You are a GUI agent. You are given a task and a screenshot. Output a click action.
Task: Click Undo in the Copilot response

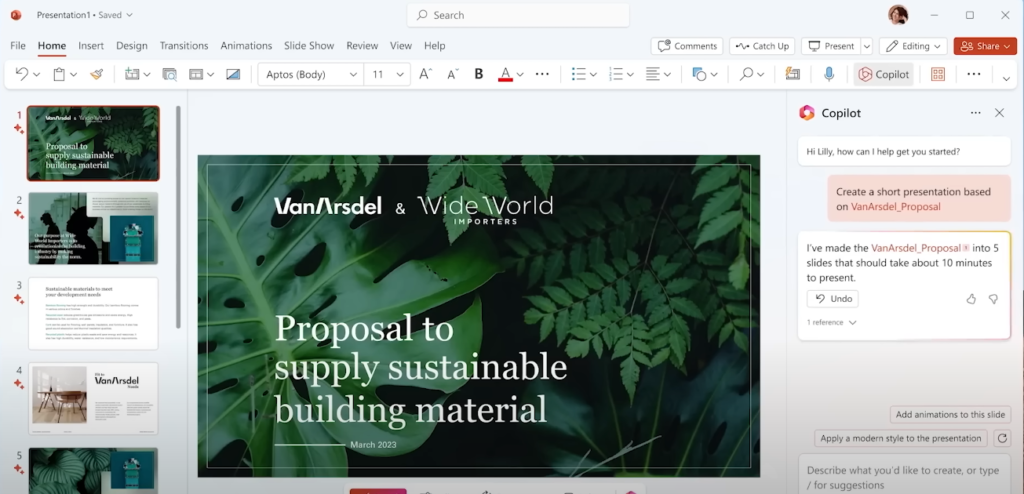click(833, 299)
